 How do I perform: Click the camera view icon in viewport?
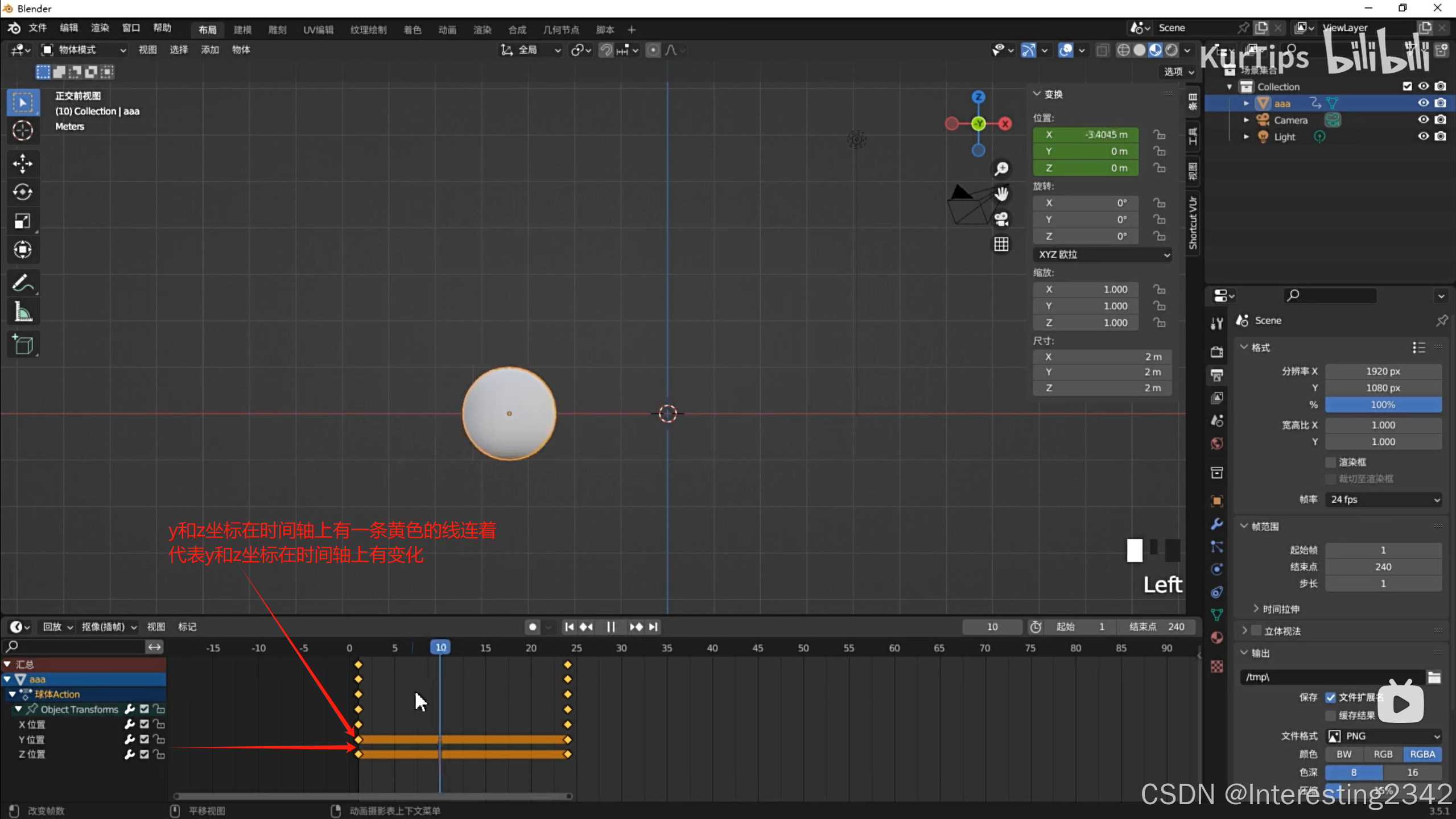[x=1001, y=219]
